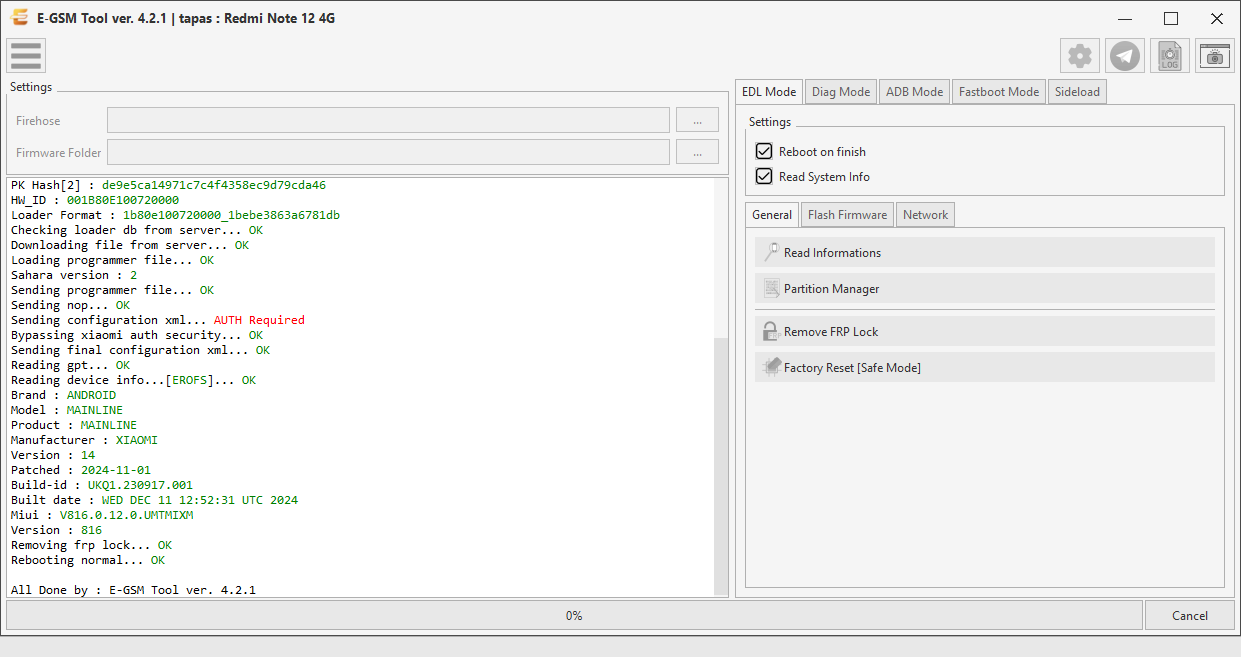
Task: Open the Partition Manager
Action: [x=985, y=288]
